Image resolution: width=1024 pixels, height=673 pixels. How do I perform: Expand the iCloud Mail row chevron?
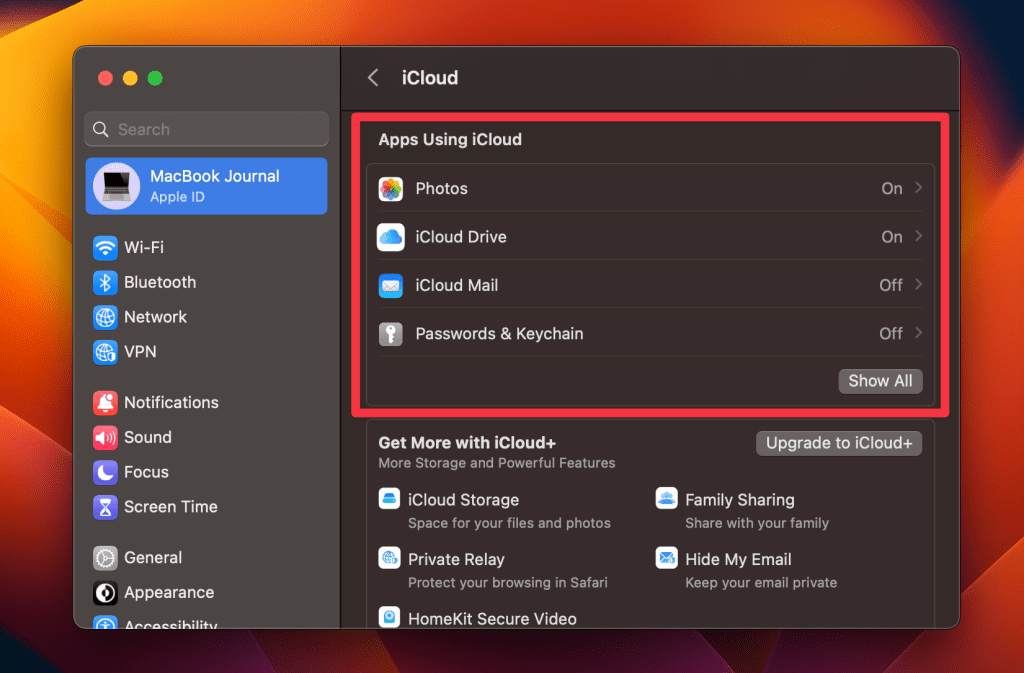[x=918, y=285]
